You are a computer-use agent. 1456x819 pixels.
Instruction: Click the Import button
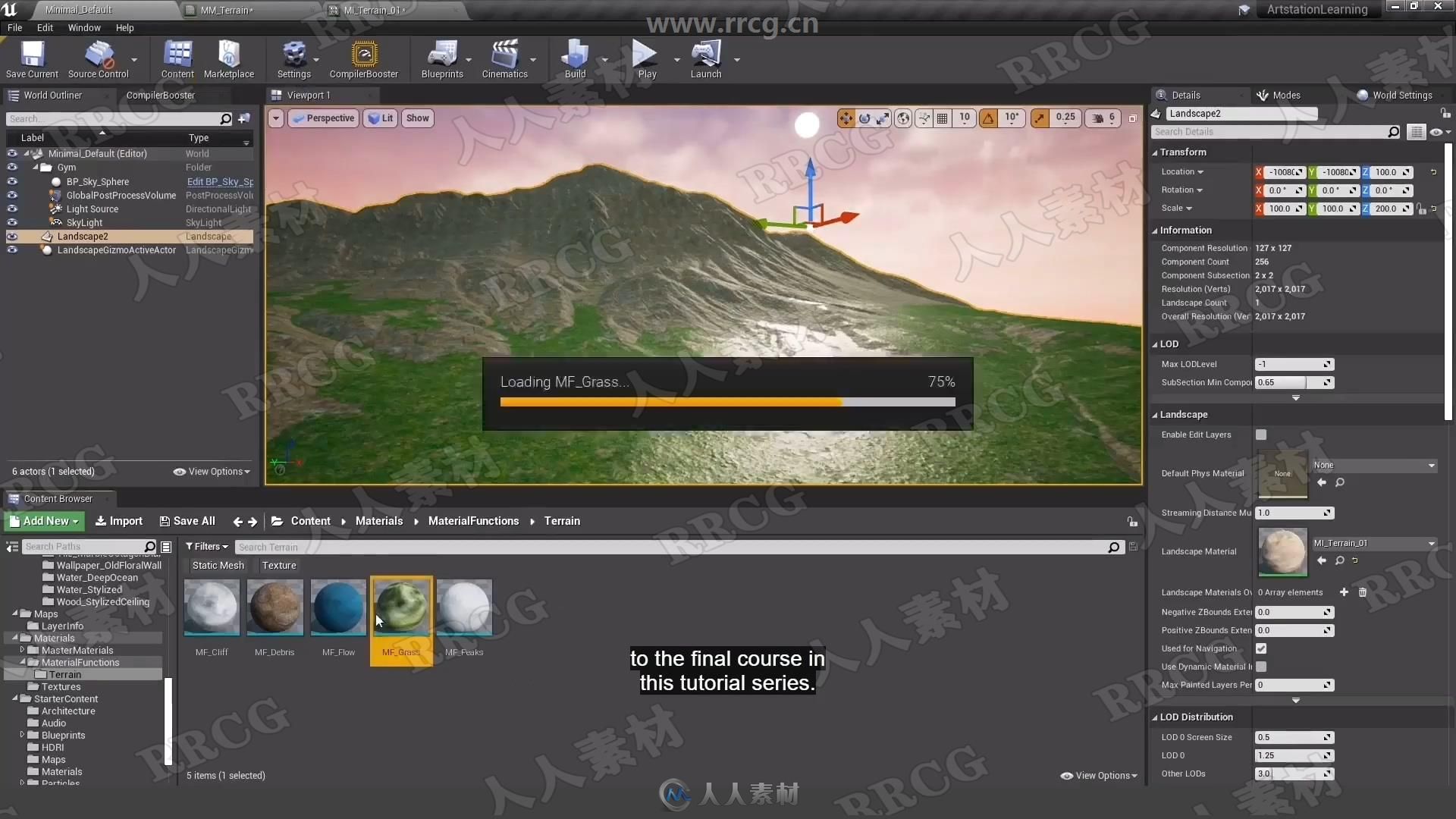pos(118,522)
